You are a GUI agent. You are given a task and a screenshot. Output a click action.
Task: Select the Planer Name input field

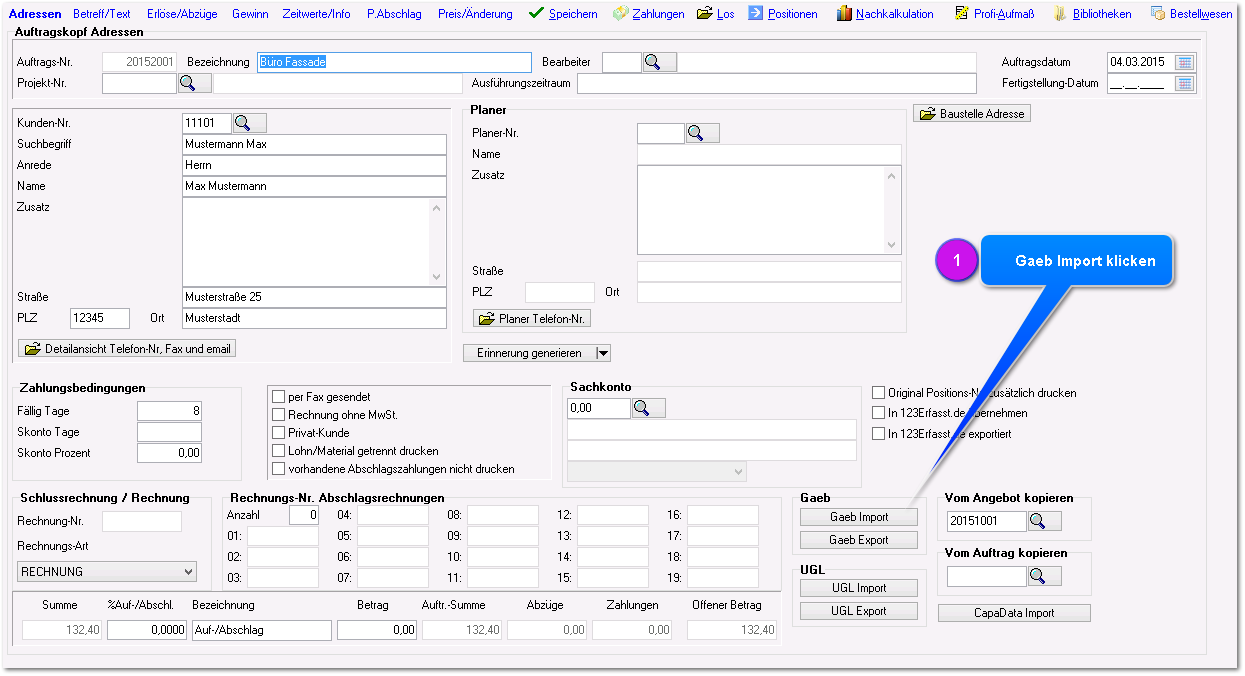tap(769, 154)
